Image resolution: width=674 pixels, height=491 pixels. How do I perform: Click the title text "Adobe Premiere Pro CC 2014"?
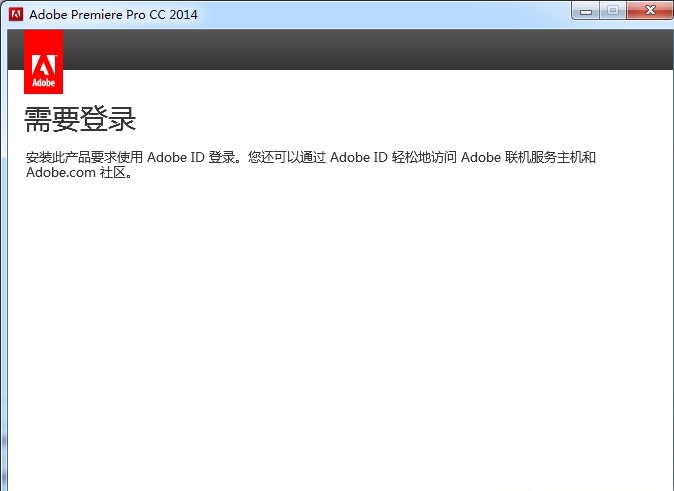(x=113, y=14)
